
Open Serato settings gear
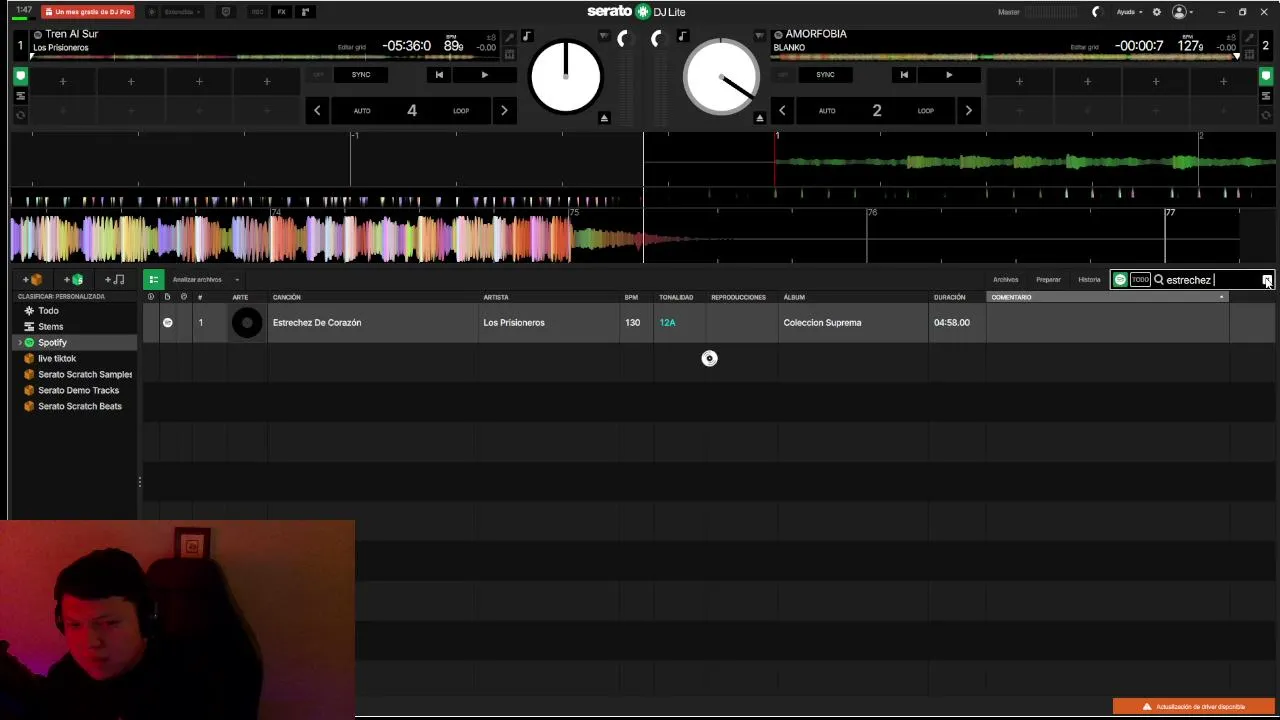[1157, 12]
